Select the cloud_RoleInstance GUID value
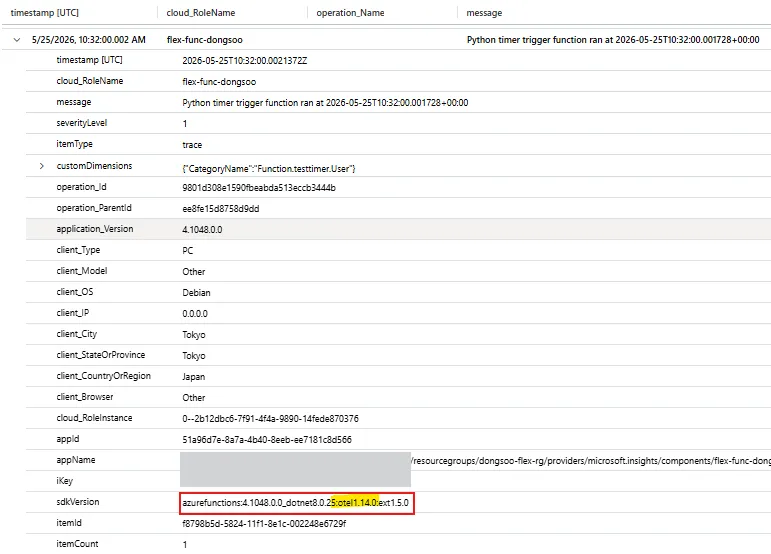 [270, 419]
